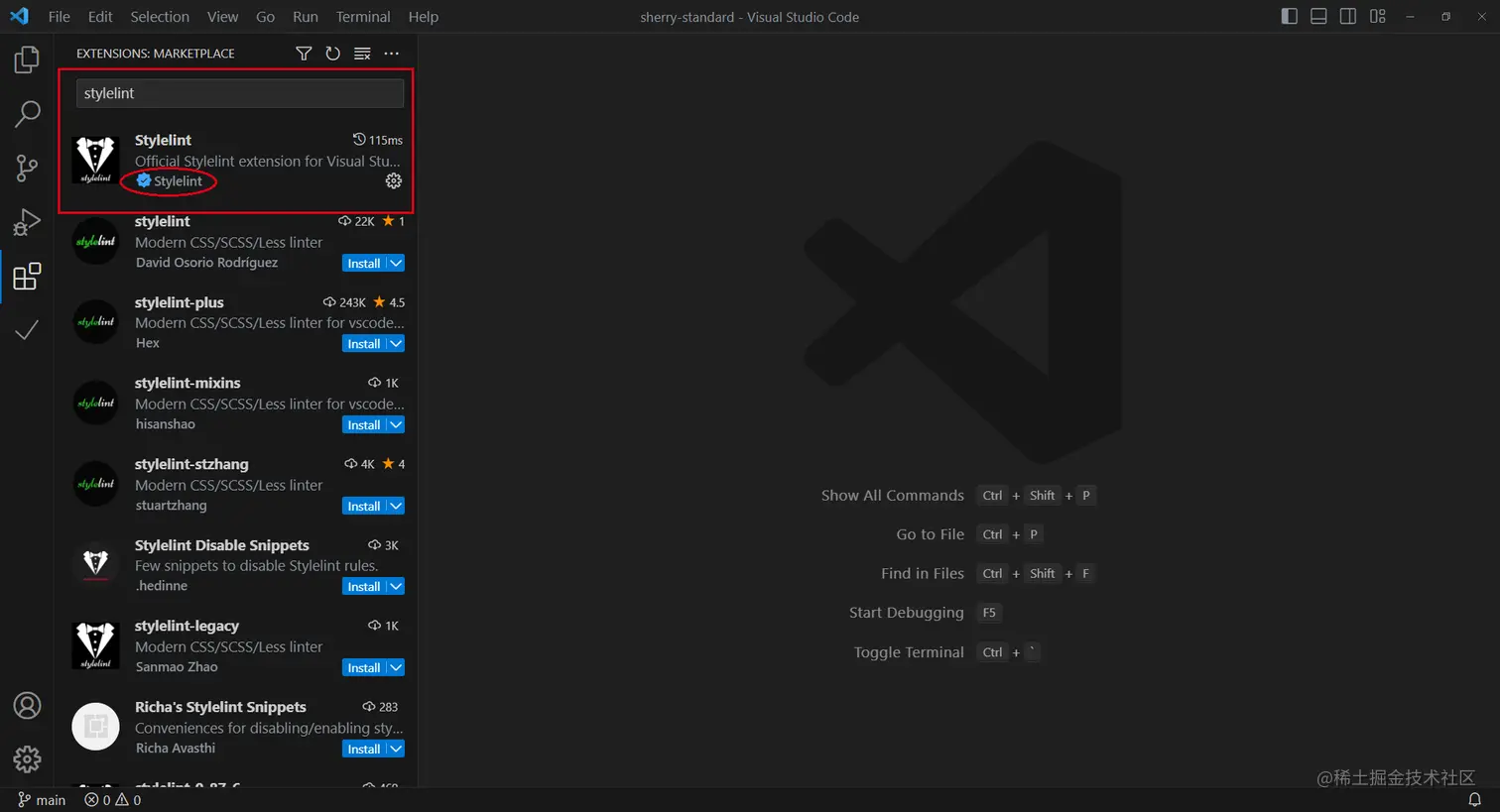Open the Selection menu
1500x812 pixels.
click(x=160, y=17)
